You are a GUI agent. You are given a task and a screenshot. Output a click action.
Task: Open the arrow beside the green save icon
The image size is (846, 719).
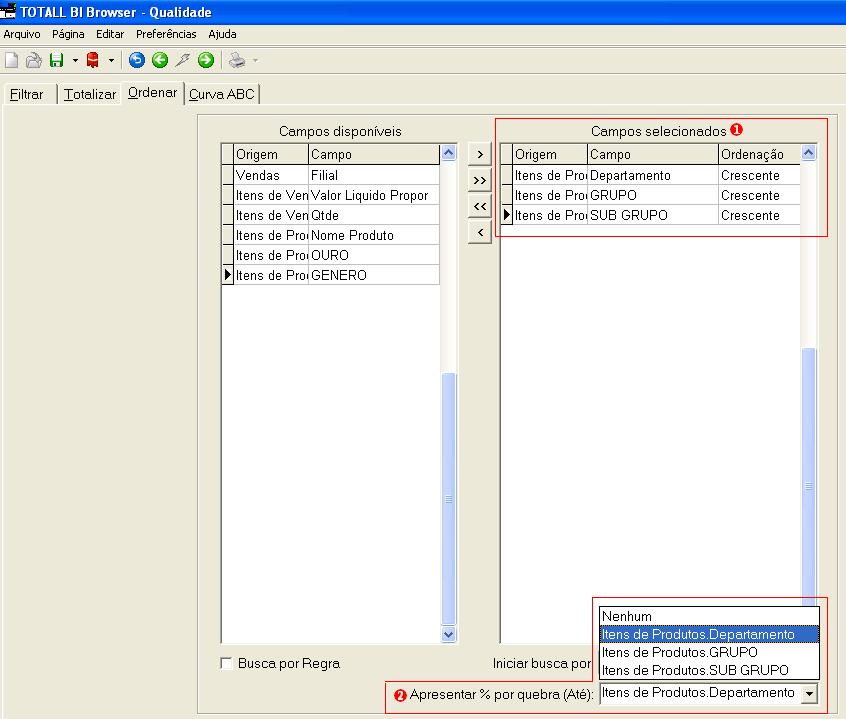[x=75, y=60]
